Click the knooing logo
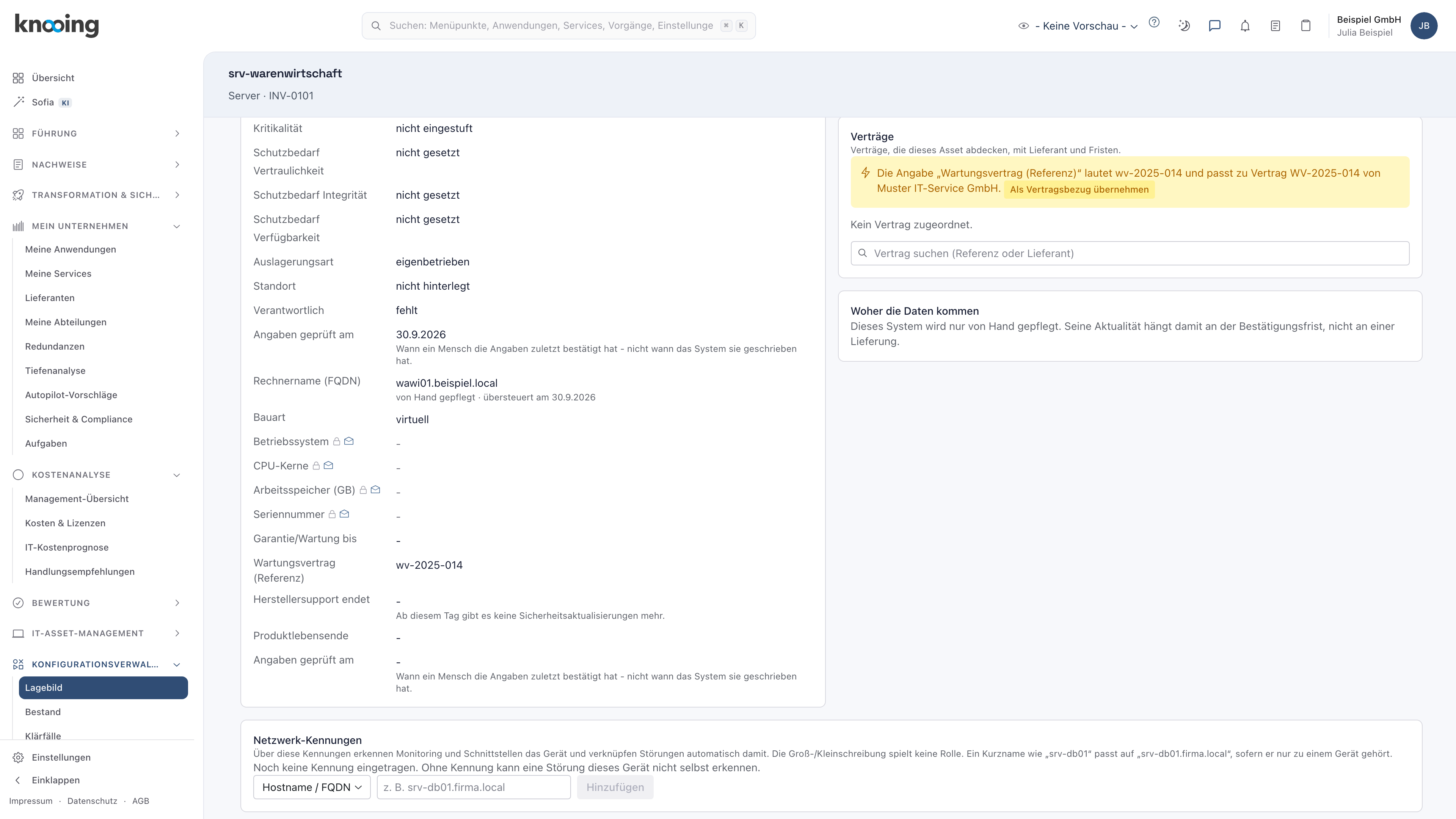Screen dimensions: 1456x819 point(56,25)
